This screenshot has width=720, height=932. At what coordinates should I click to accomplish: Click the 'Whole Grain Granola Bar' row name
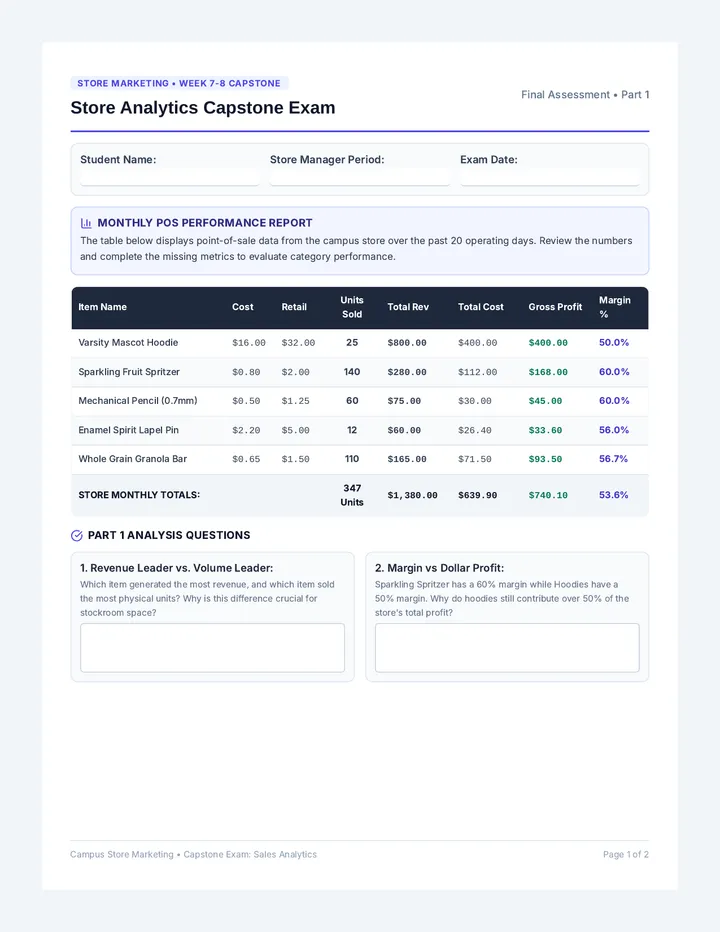tap(133, 459)
